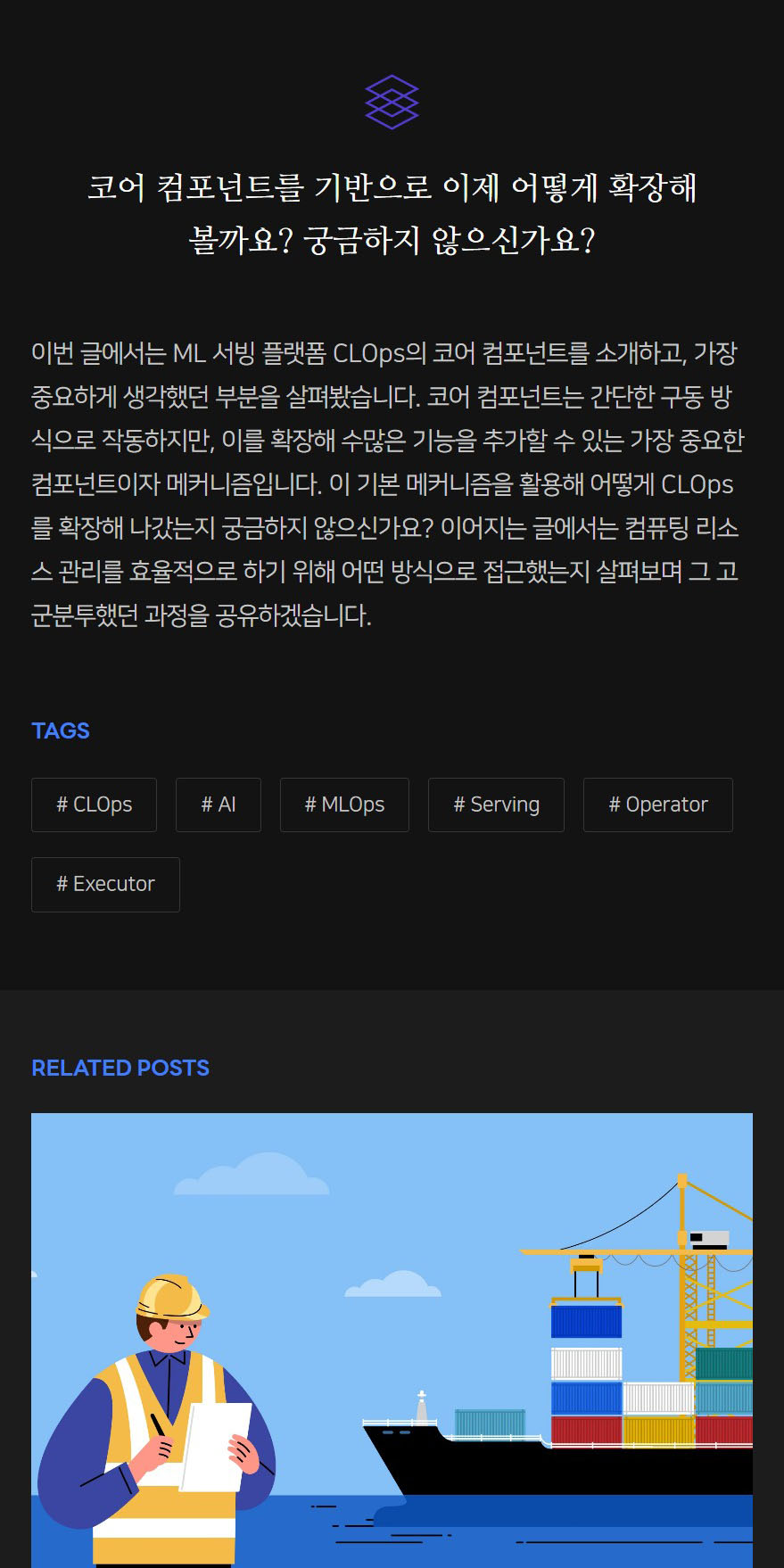Open the # MLOps tag
Screen dimensions: 784x1568
coord(344,805)
